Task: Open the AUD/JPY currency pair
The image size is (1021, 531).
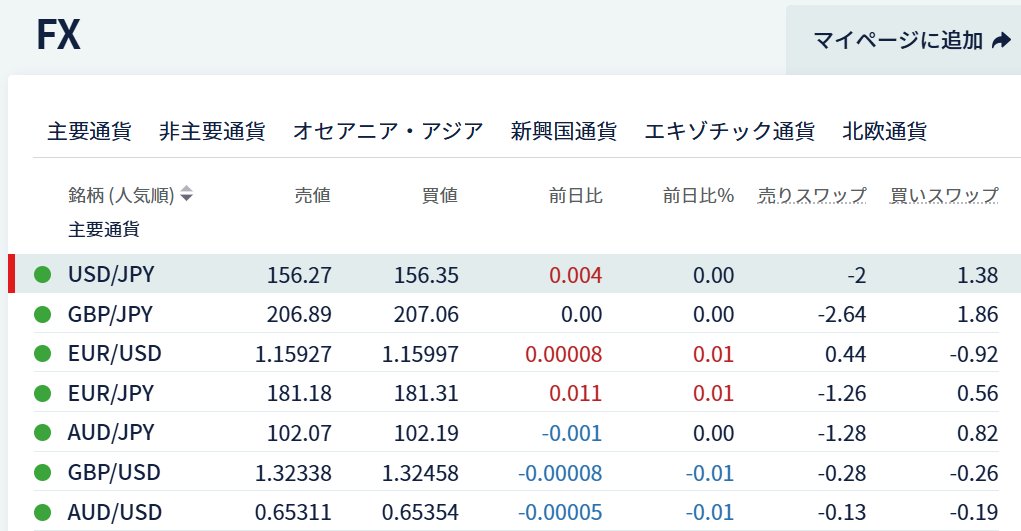Action: click(x=111, y=432)
